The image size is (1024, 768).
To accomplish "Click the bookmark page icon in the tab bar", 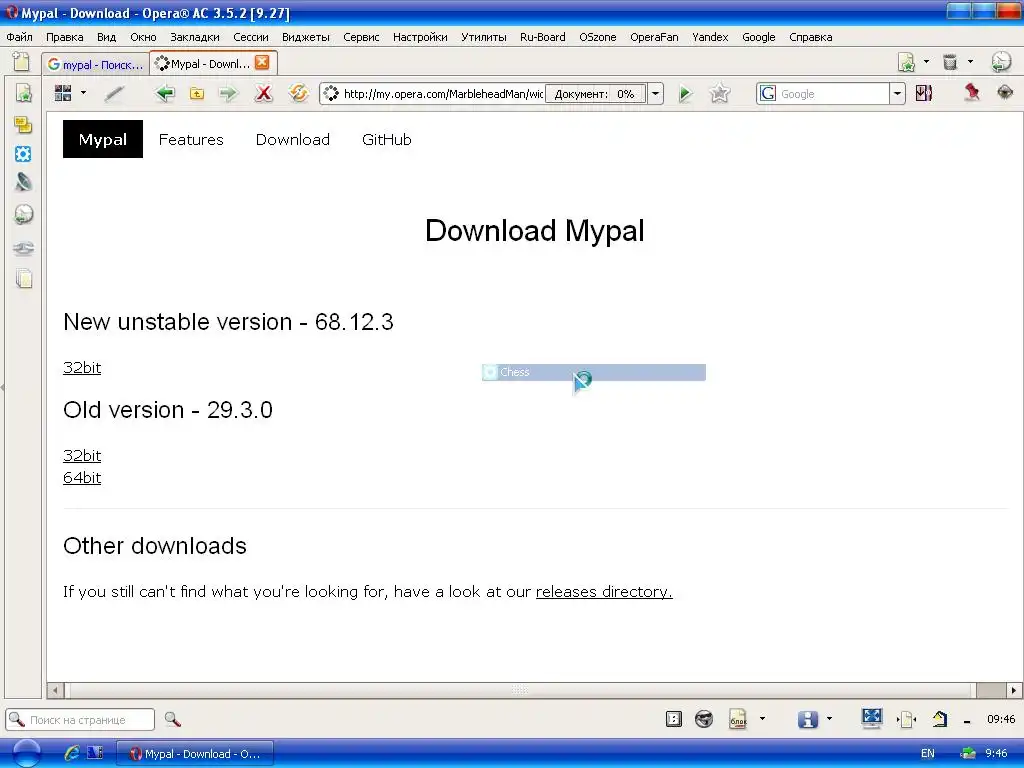I will [x=906, y=62].
